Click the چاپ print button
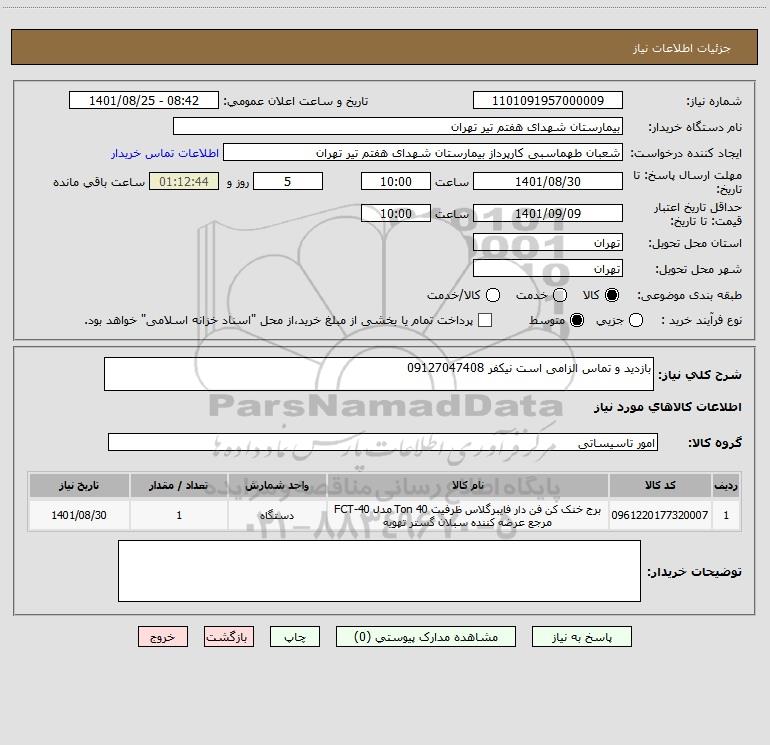The image size is (770, 745). click(295, 637)
